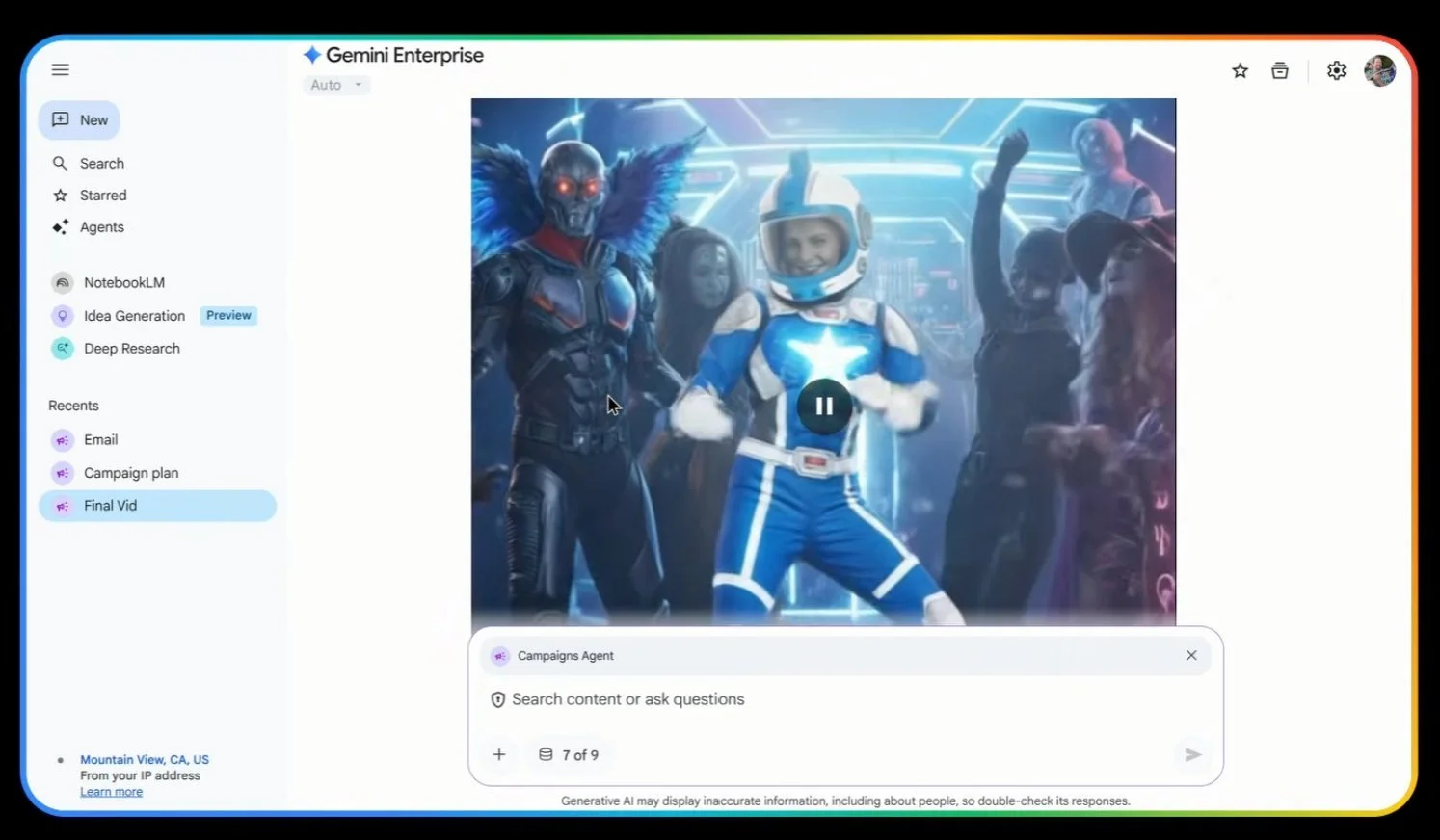Click the Campaigns Agent icon

[499, 656]
